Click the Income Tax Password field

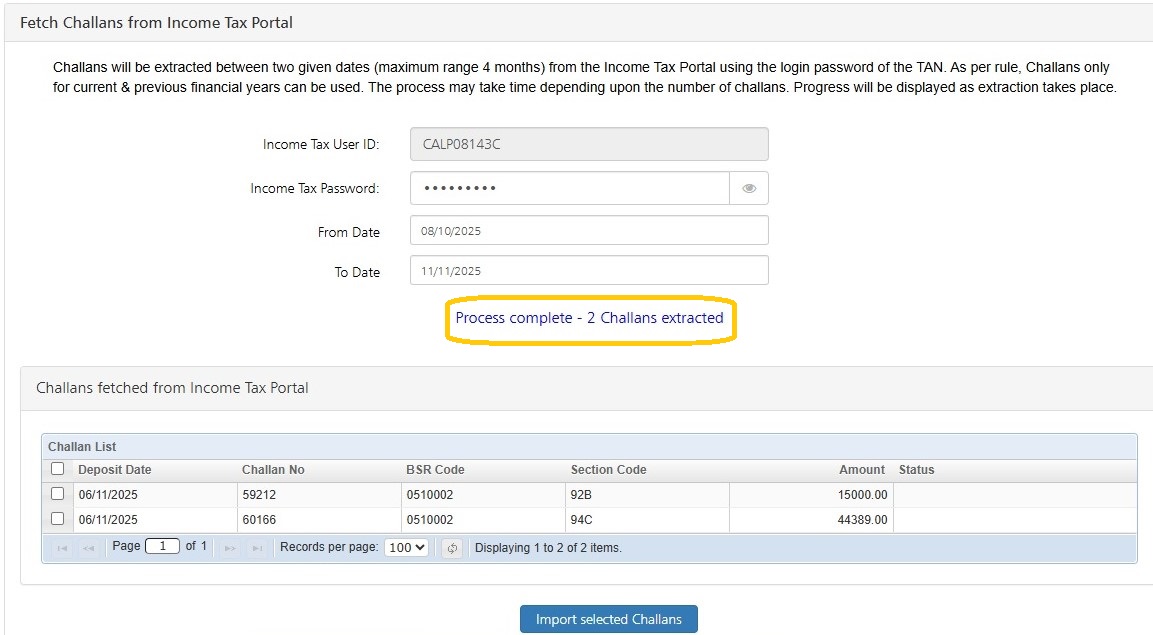click(570, 188)
